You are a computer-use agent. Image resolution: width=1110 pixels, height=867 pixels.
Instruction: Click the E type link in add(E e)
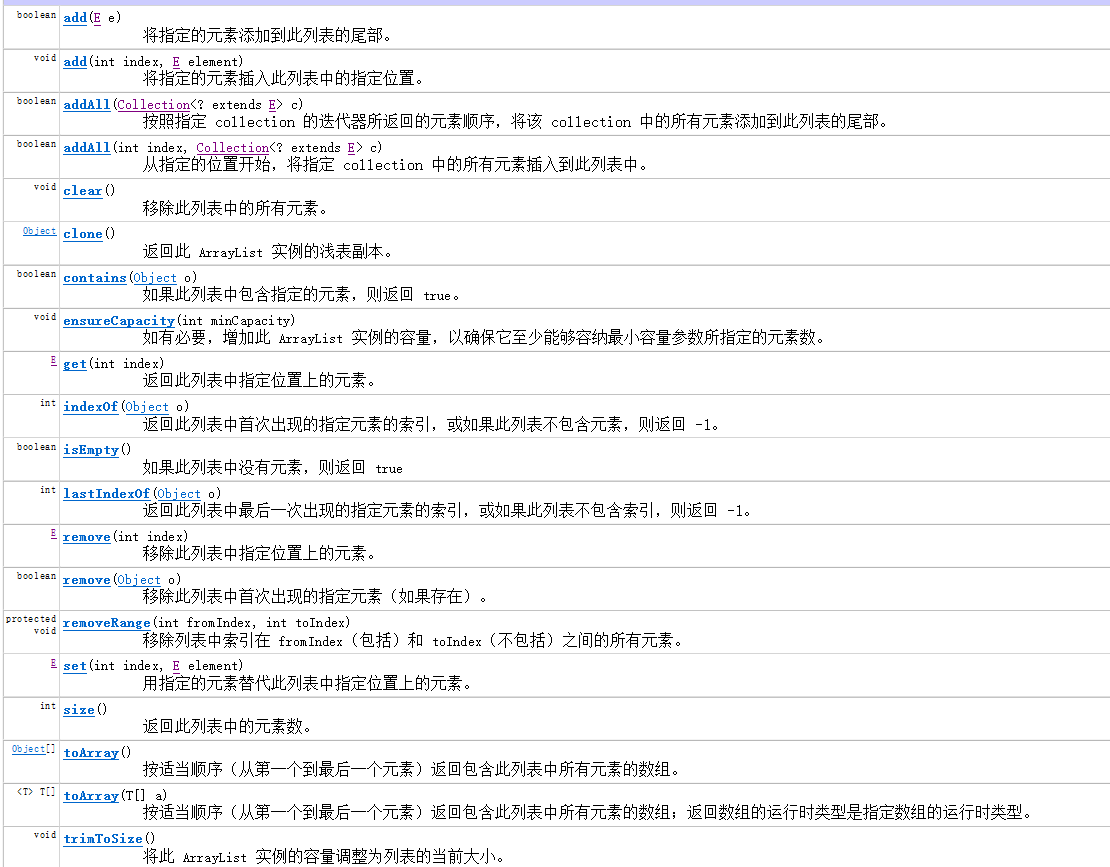tap(97, 18)
